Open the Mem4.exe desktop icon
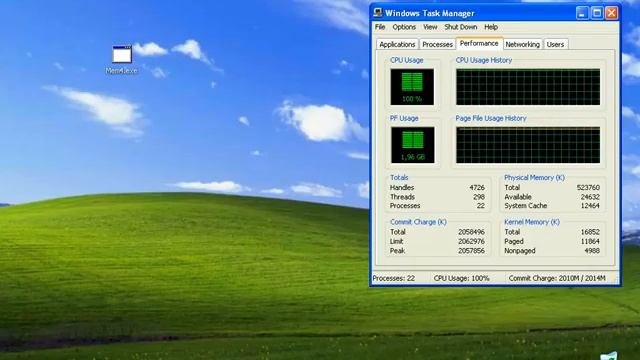The height and width of the screenshot is (360, 640). point(122,60)
